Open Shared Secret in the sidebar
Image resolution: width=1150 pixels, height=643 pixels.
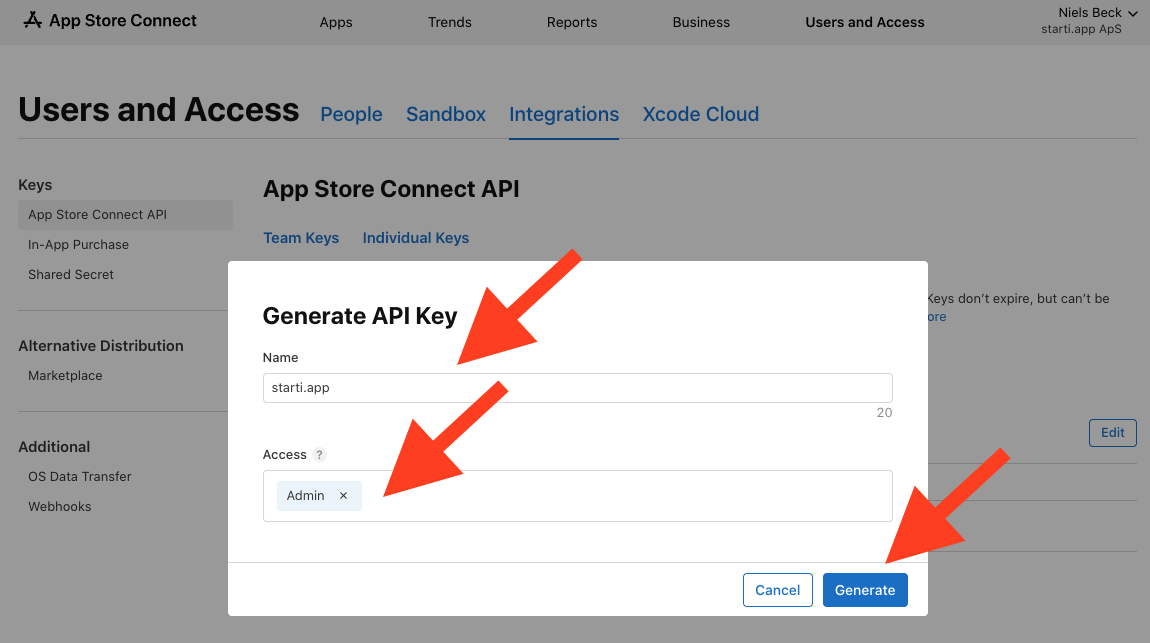pyautogui.click(x=71, y=275)
